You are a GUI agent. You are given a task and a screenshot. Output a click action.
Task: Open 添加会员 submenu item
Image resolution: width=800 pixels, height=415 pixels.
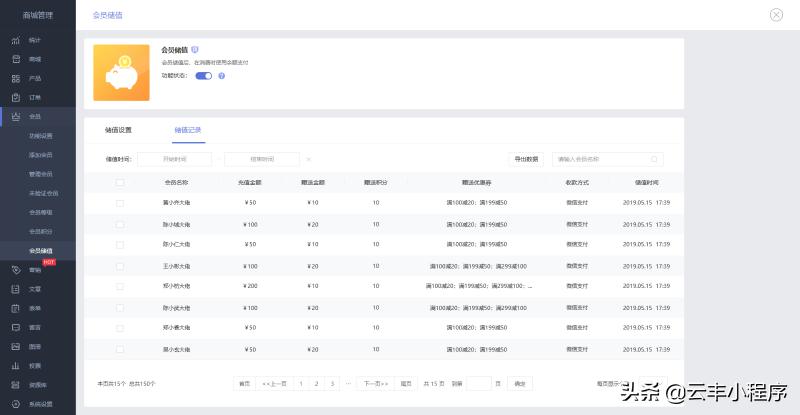point(41,155)
